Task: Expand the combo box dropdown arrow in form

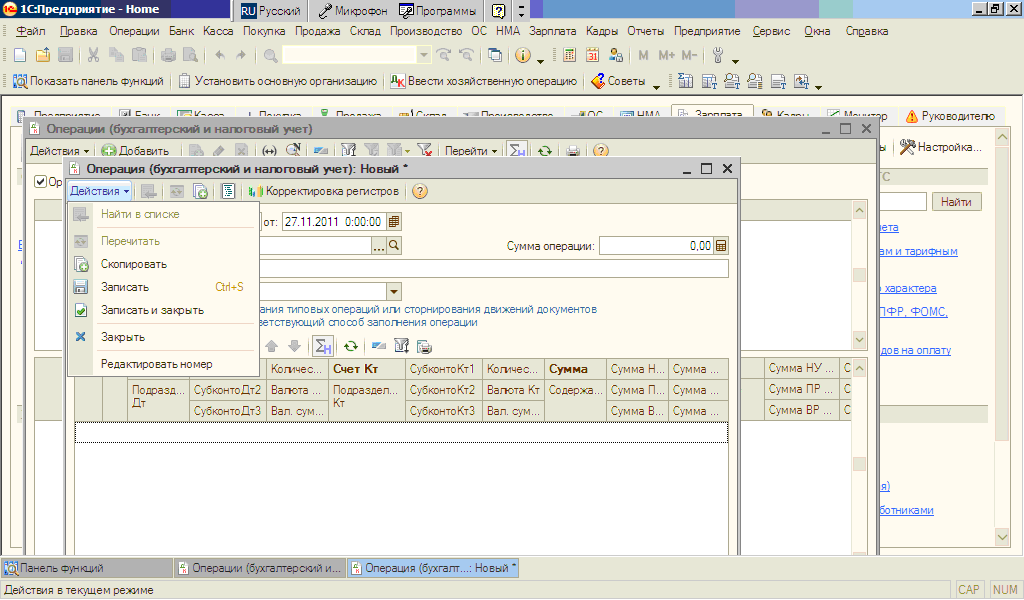Action: [x=394, y=291]
